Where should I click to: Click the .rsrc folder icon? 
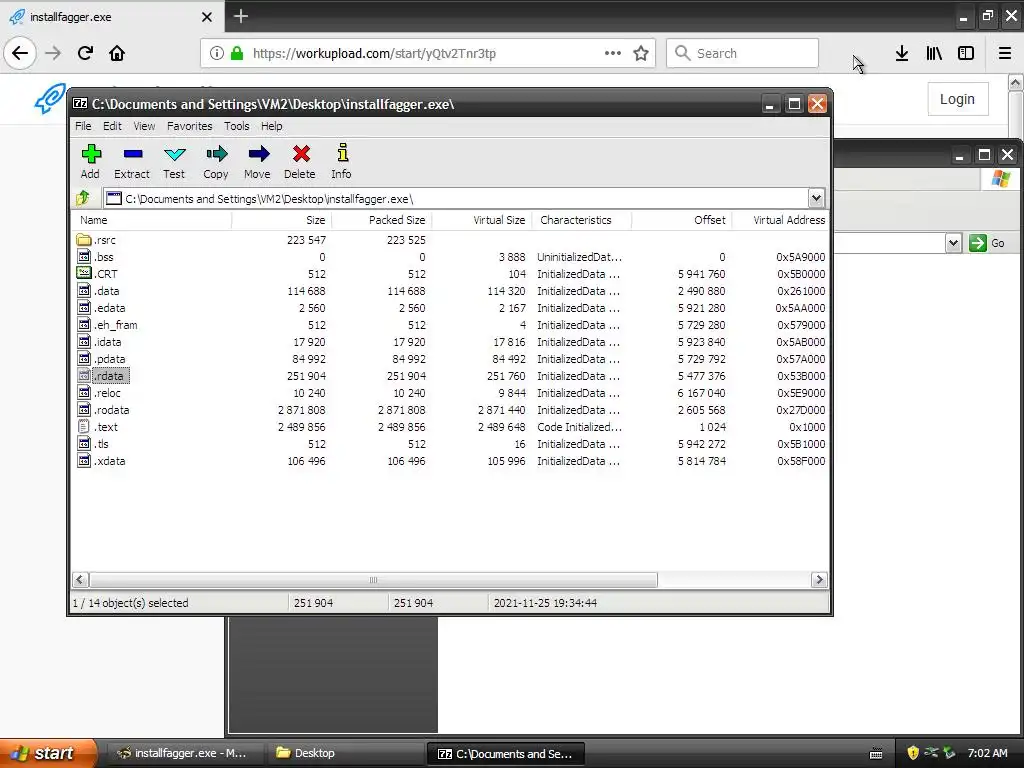coord(84,240)
